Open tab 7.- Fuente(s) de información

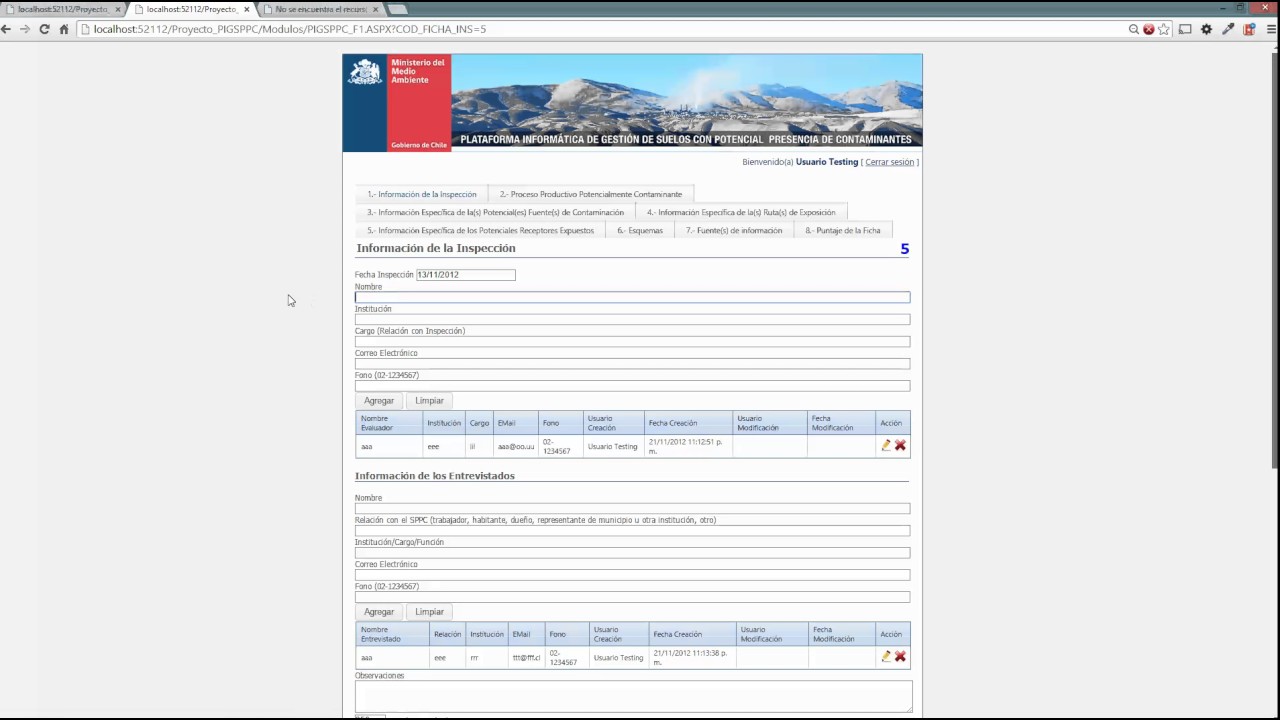coord(734,230)
